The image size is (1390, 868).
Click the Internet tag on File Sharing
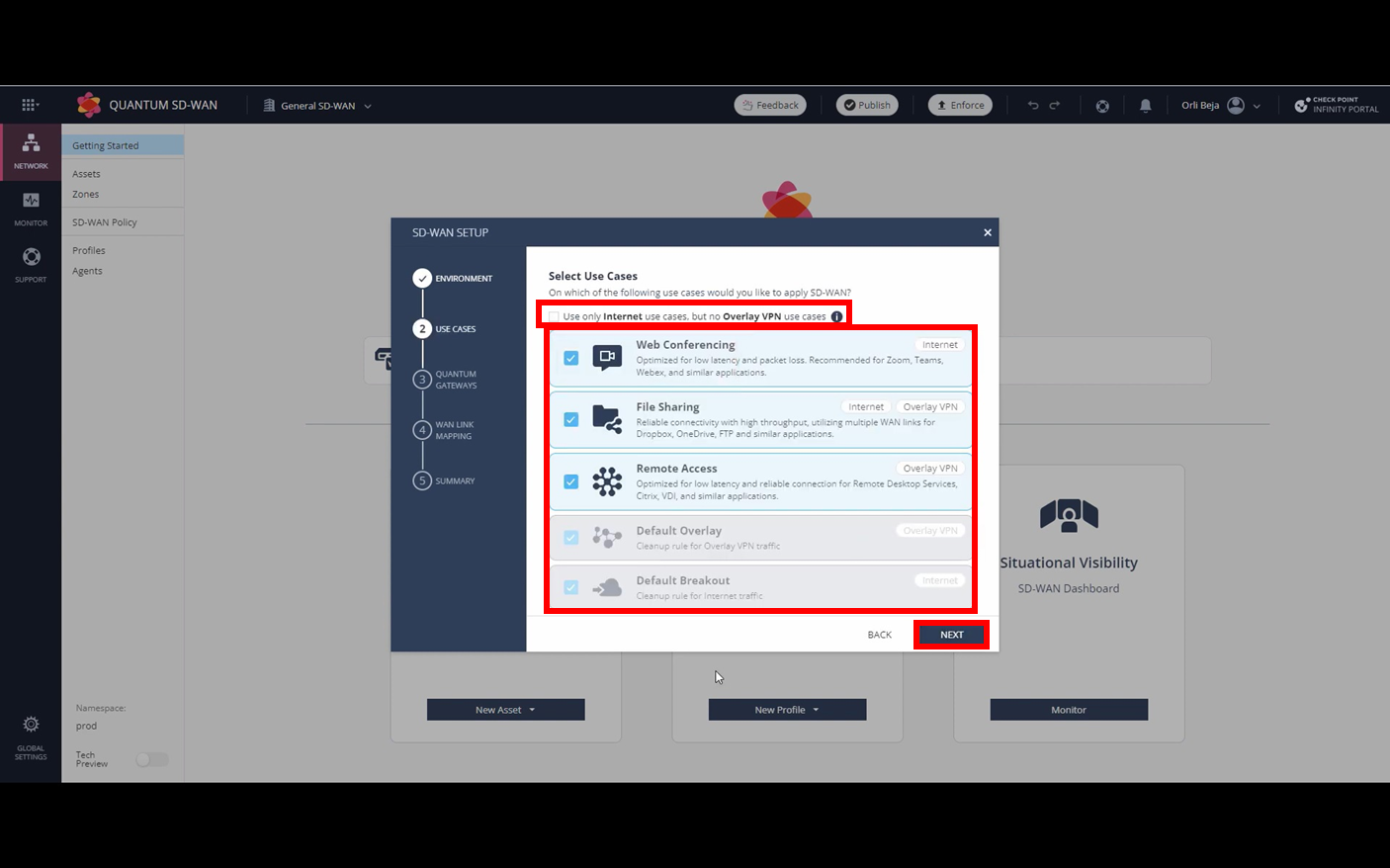(x=866, y=406)
